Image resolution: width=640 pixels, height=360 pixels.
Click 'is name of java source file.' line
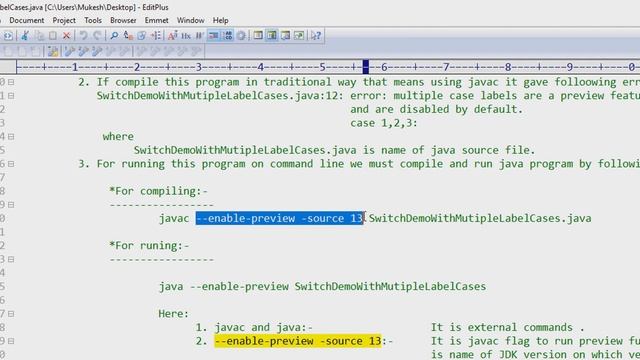449,150
